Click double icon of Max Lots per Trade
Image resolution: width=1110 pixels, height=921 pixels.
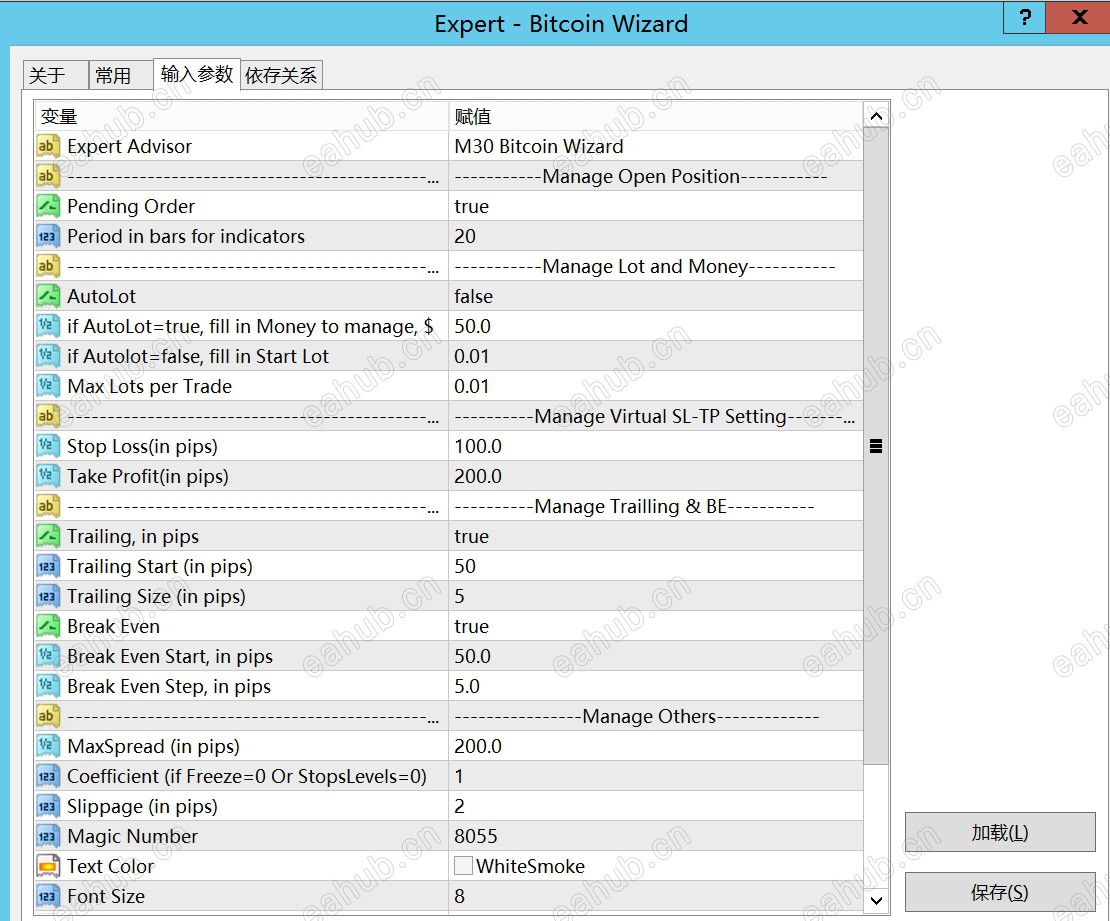tap(47, 386)
